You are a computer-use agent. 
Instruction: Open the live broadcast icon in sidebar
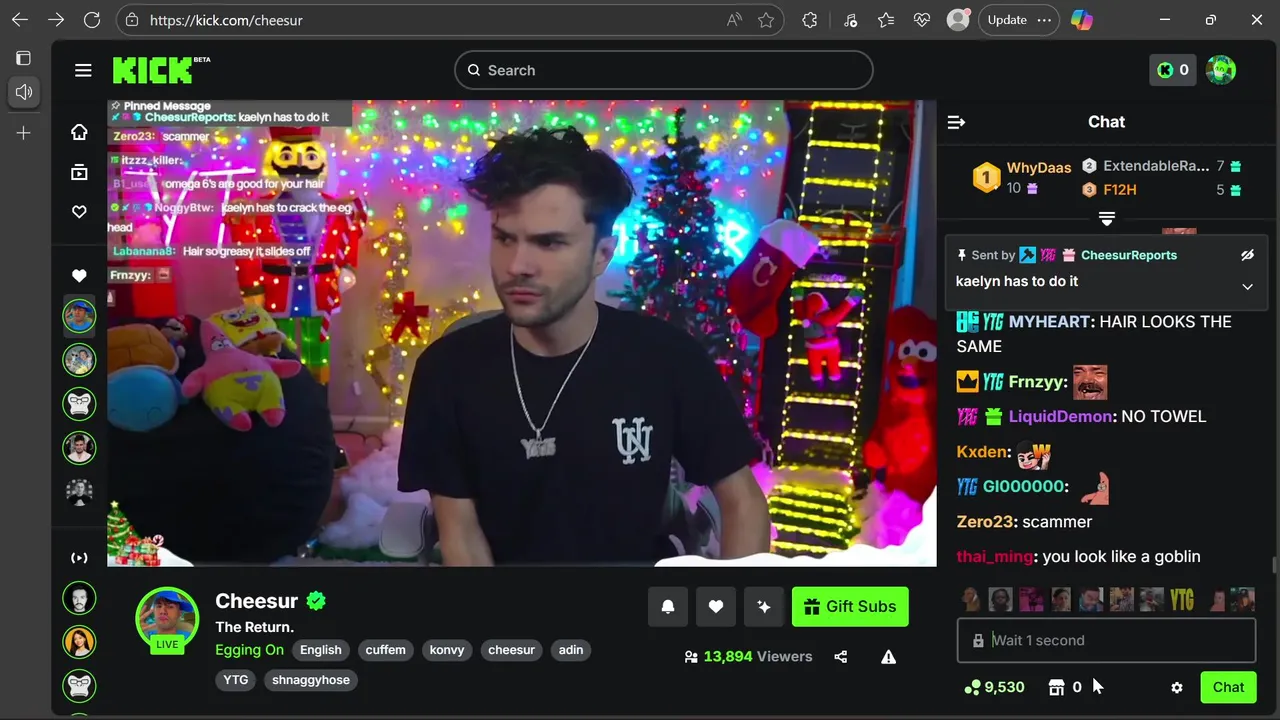click(79, 558)
